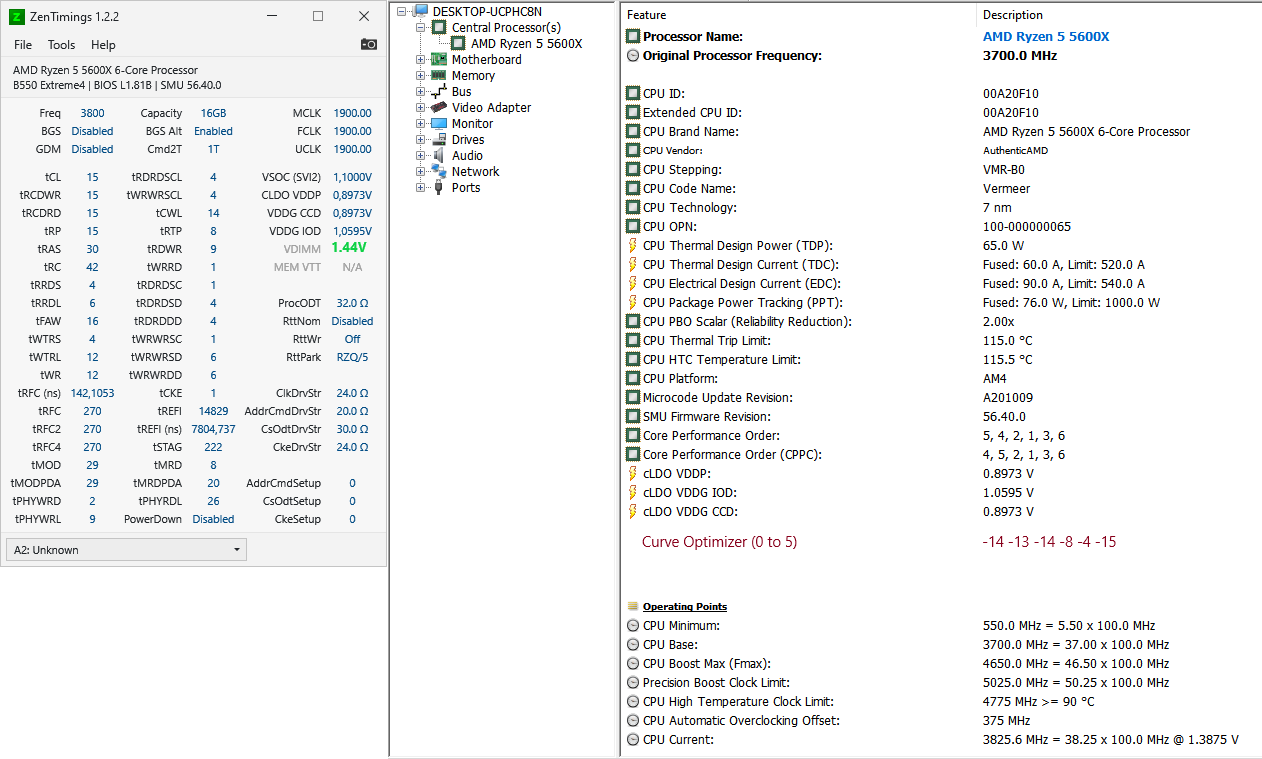This screenshot has height=759, width=1262.
Task: Click the chip icon beside Processor Name
Action: [632, 36]
